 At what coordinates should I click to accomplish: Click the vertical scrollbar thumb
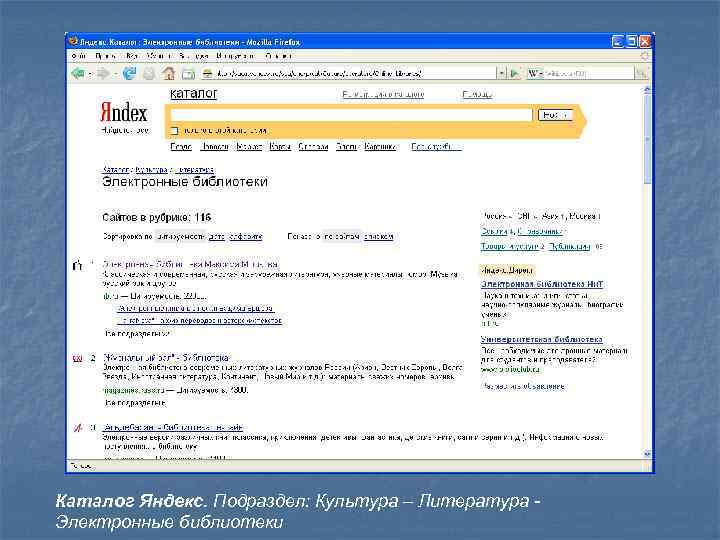click(x=647, y=140)
